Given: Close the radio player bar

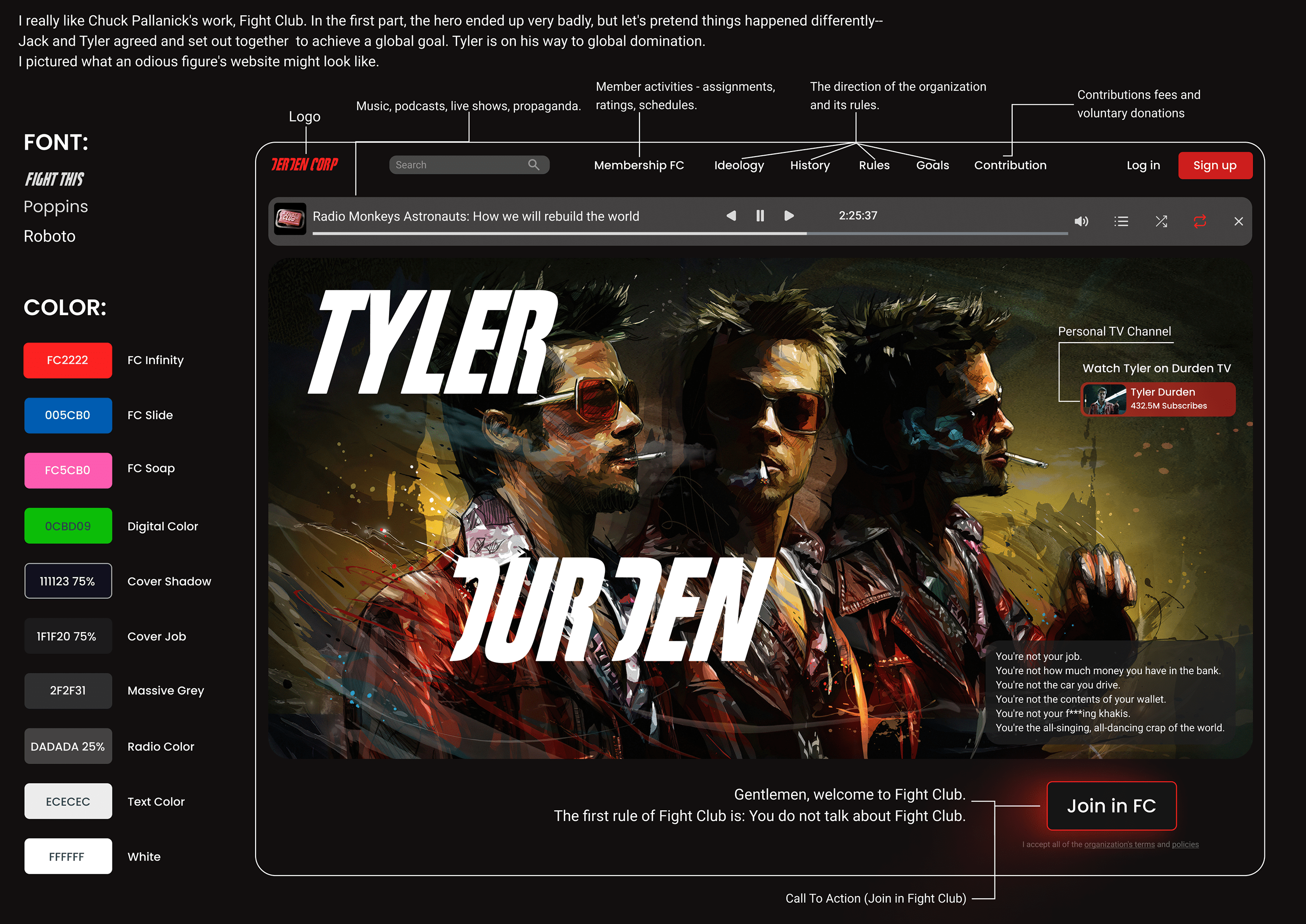Looking at the screenshot, I should click(1238, 221).
